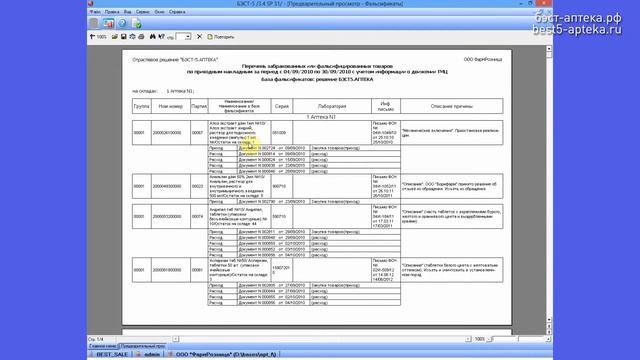Click ООО ФармРозница text at report top right
The width and height of the screenshot is (640, 360).
point(483,60)
